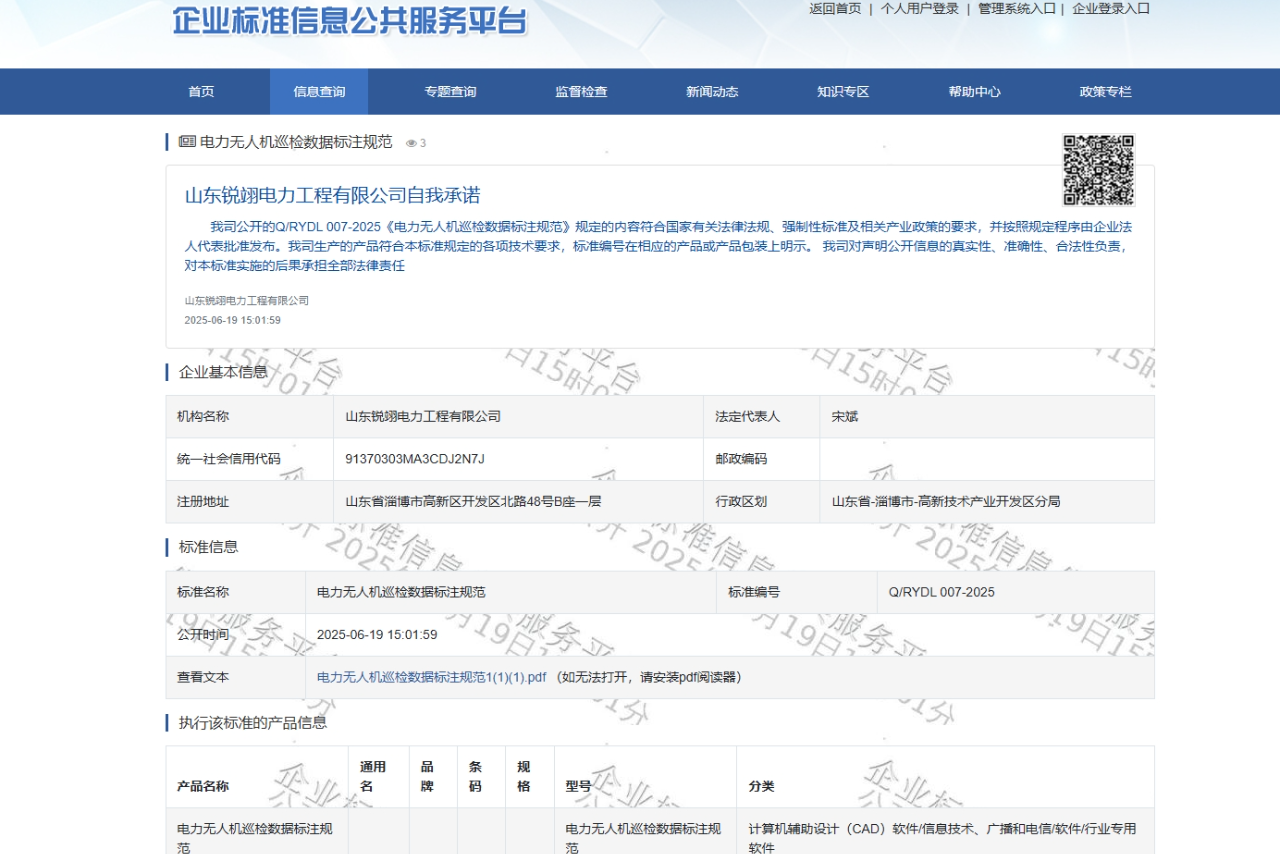Click the 查看文本 label

click(x=203, y=677)
